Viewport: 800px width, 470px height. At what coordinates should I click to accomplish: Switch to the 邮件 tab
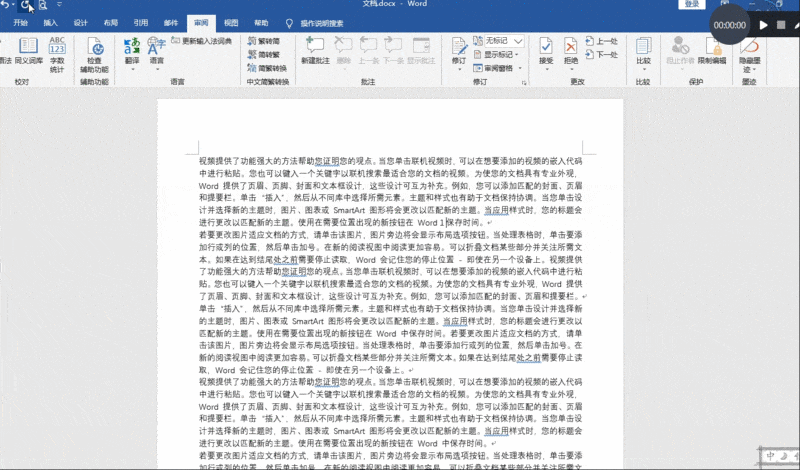pos(171,23)
